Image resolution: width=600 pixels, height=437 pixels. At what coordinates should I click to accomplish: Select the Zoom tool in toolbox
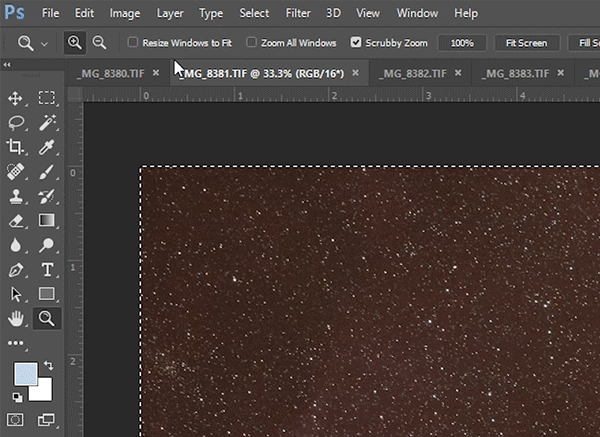[x=47, y=318]
